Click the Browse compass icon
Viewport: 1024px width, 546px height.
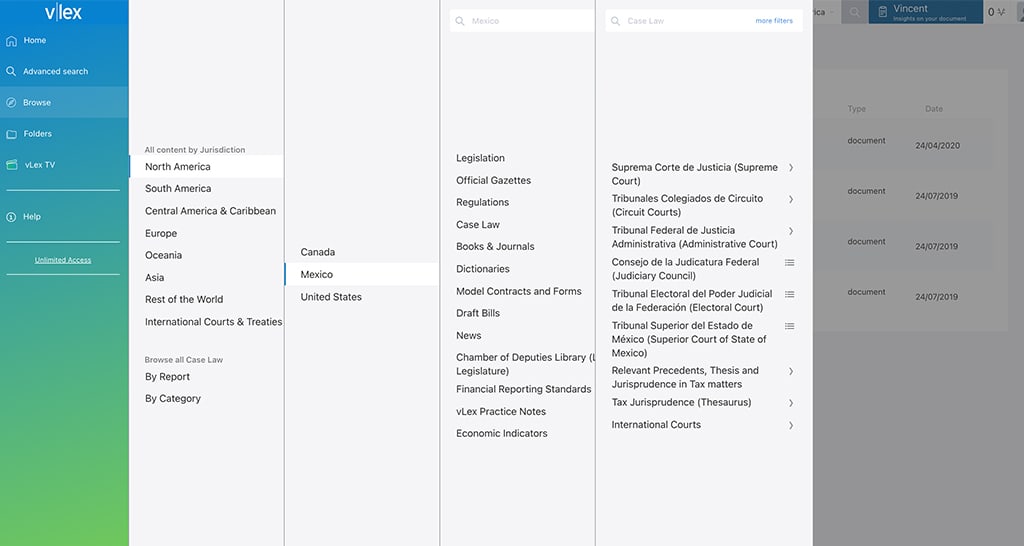click(x=11, y=103)
